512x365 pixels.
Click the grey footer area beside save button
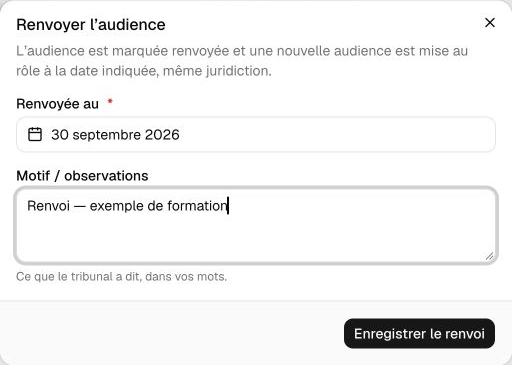(172, 333)
